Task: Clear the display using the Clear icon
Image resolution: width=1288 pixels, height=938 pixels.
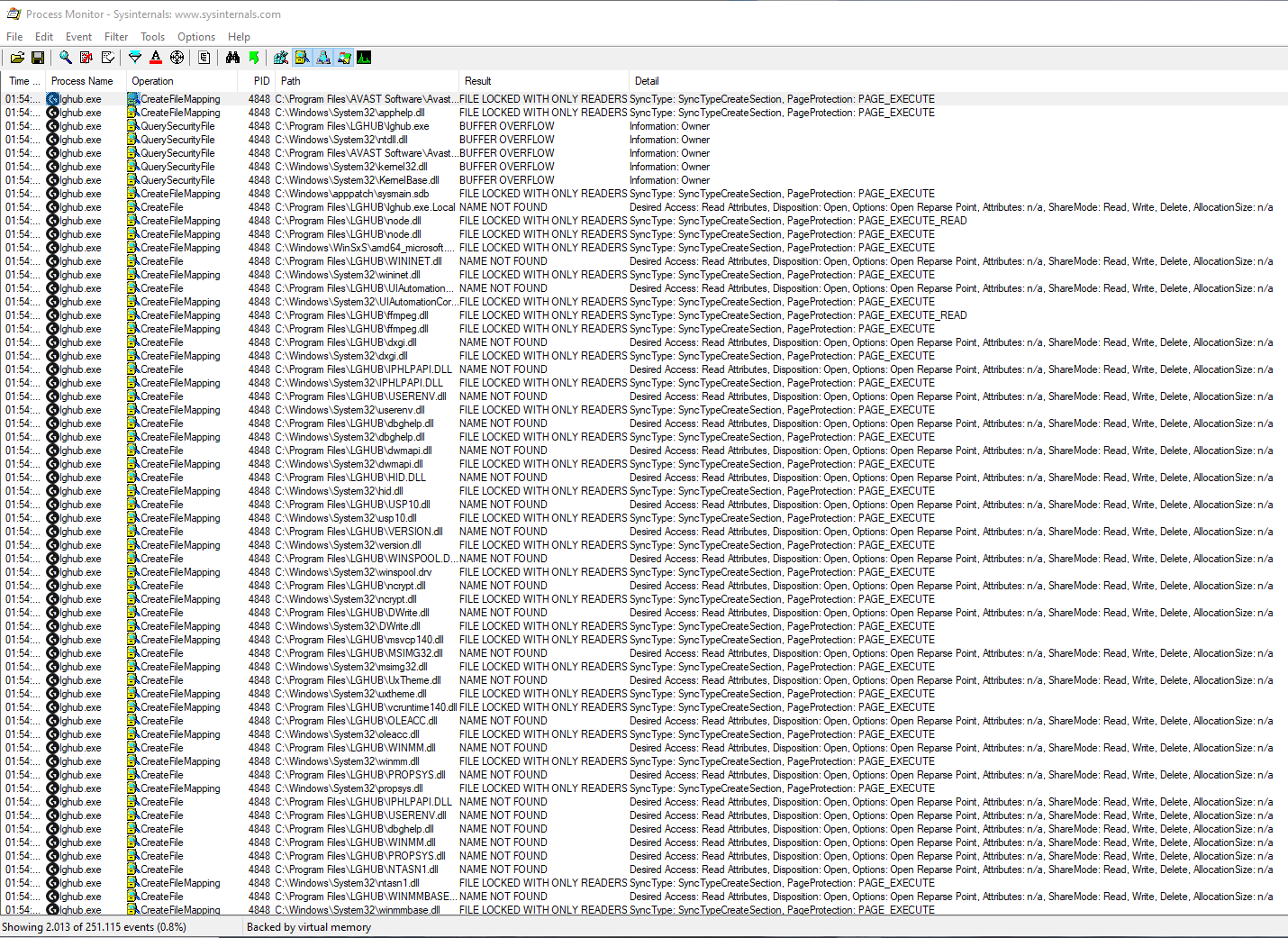Action: point(108,58)
